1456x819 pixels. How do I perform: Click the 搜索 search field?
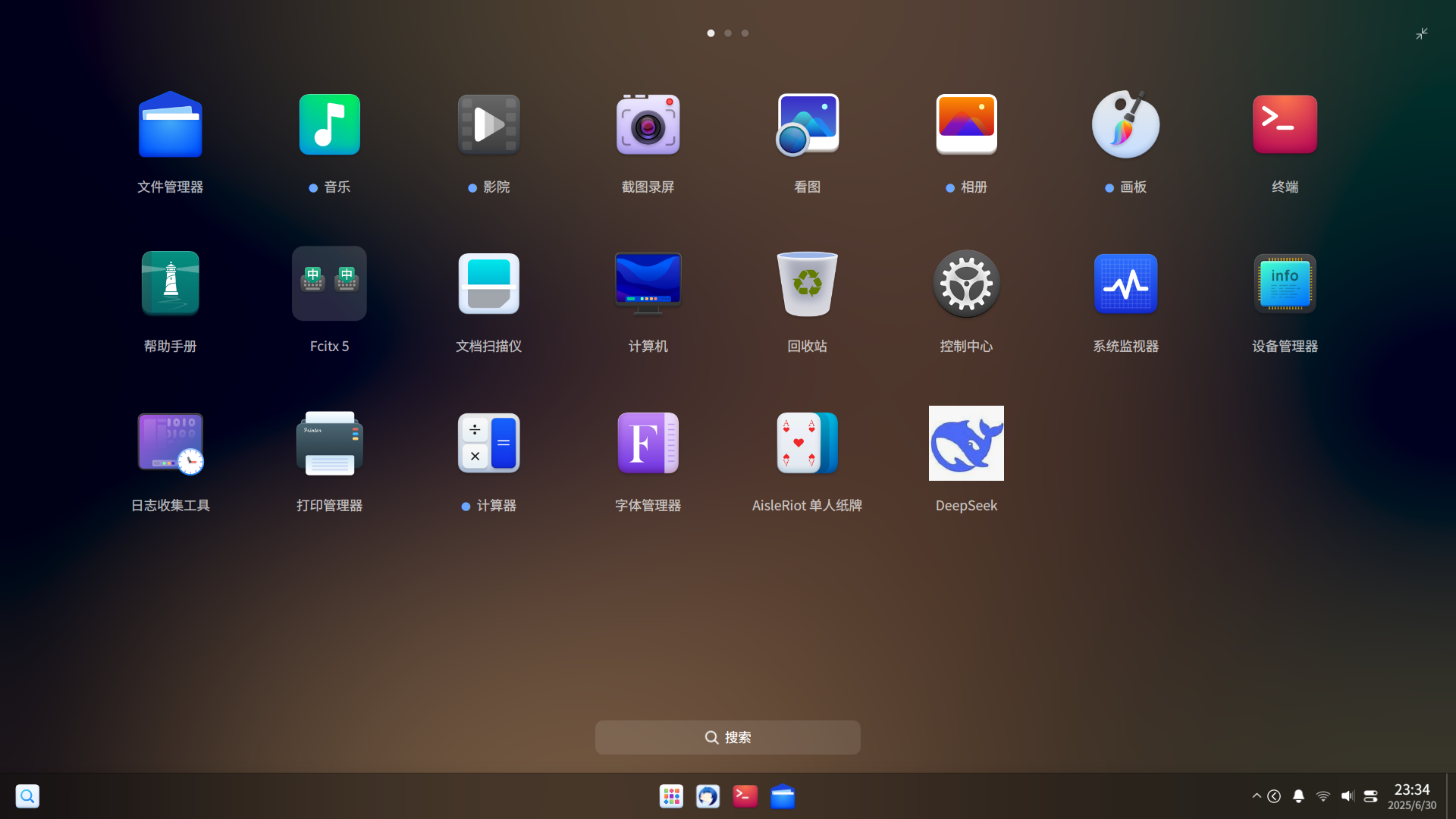pos(727,737)
